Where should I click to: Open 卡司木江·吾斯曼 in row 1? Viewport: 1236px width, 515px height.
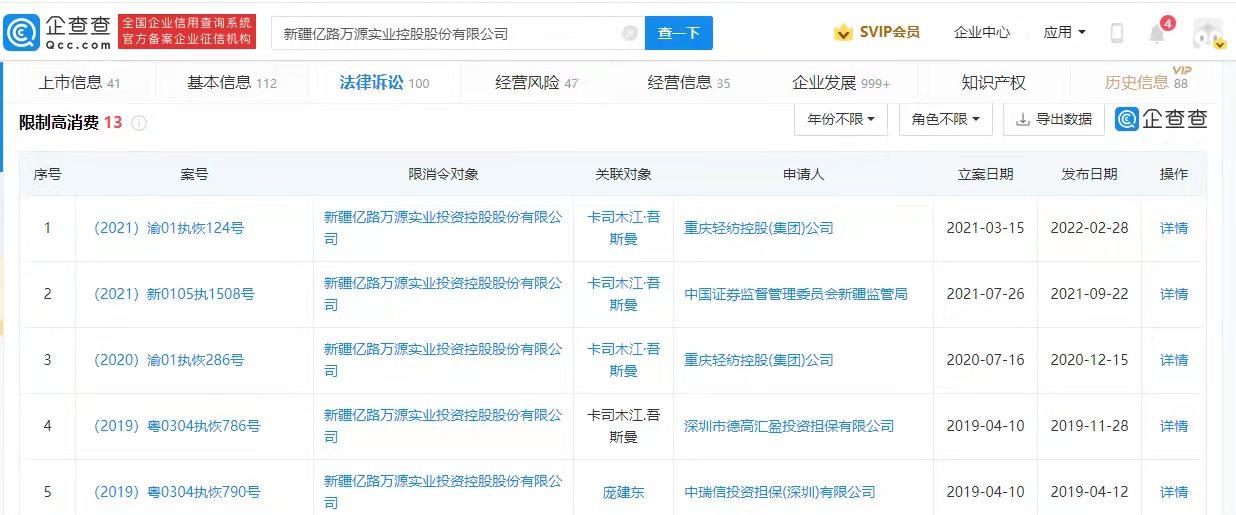tap(623, 228)
